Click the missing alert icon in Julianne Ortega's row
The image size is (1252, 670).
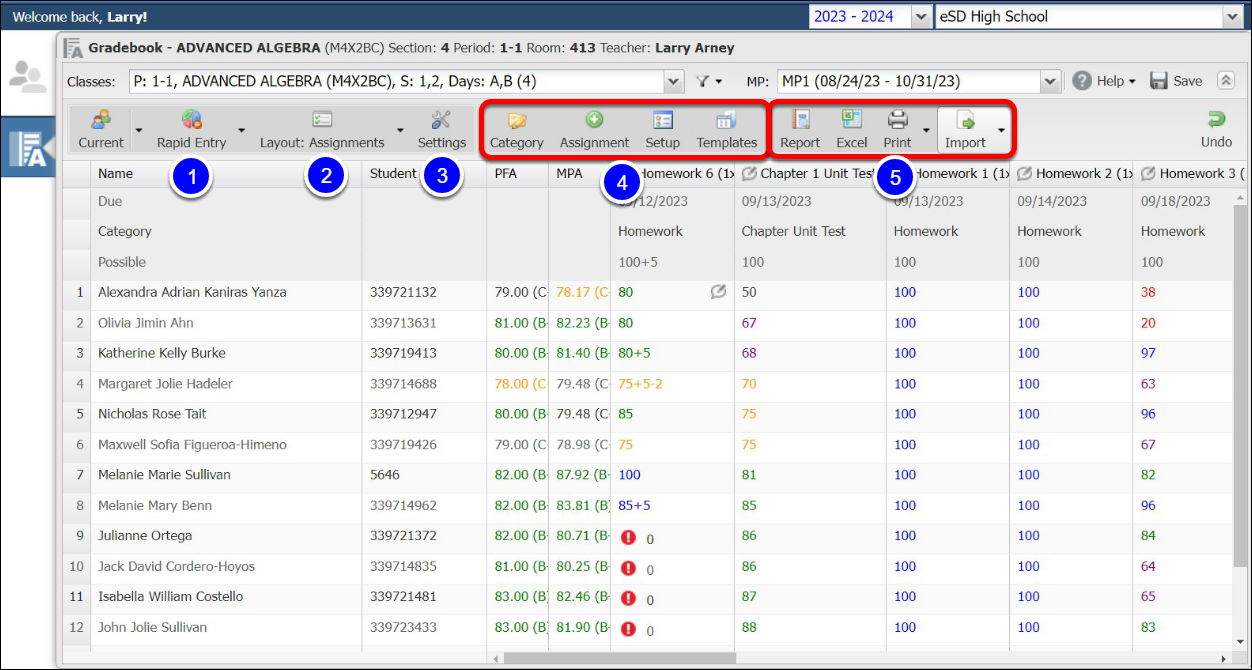(x=628, y=537)
